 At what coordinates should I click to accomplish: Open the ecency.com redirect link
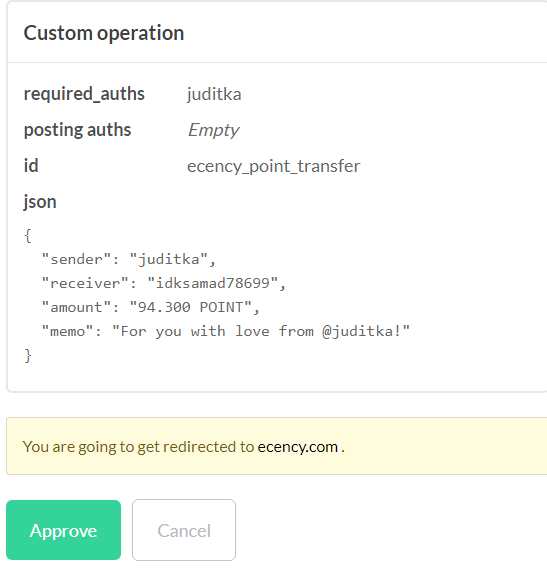tap(298, 447)
